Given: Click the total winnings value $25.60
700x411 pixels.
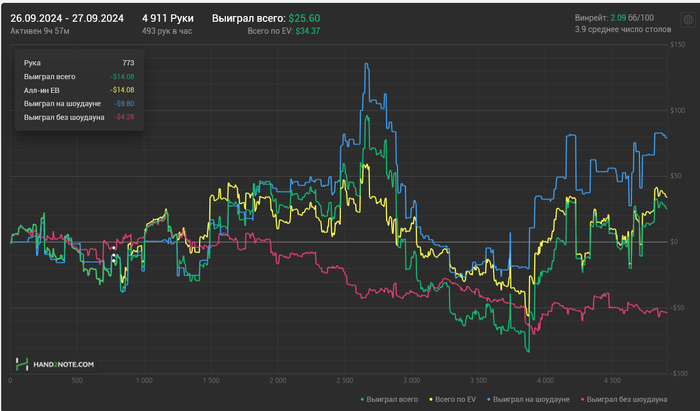Looking at the screenshot, I should (304, 18).
